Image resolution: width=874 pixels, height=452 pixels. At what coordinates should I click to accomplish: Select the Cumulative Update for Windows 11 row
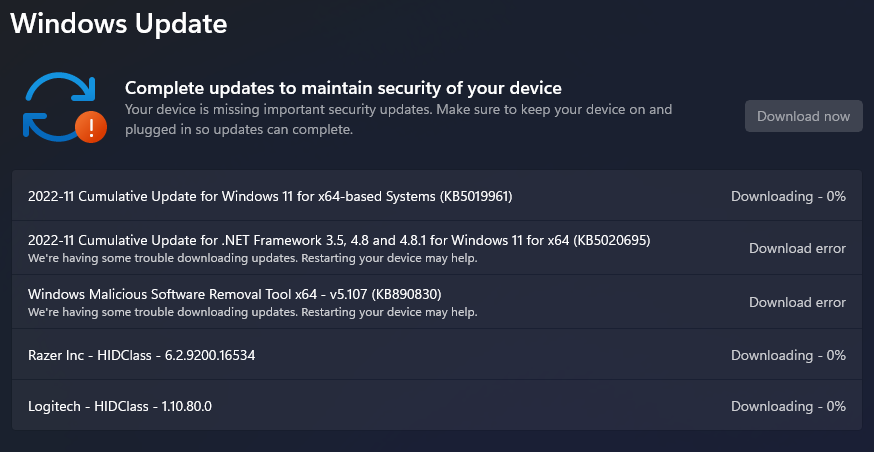(x=270, y=196)
